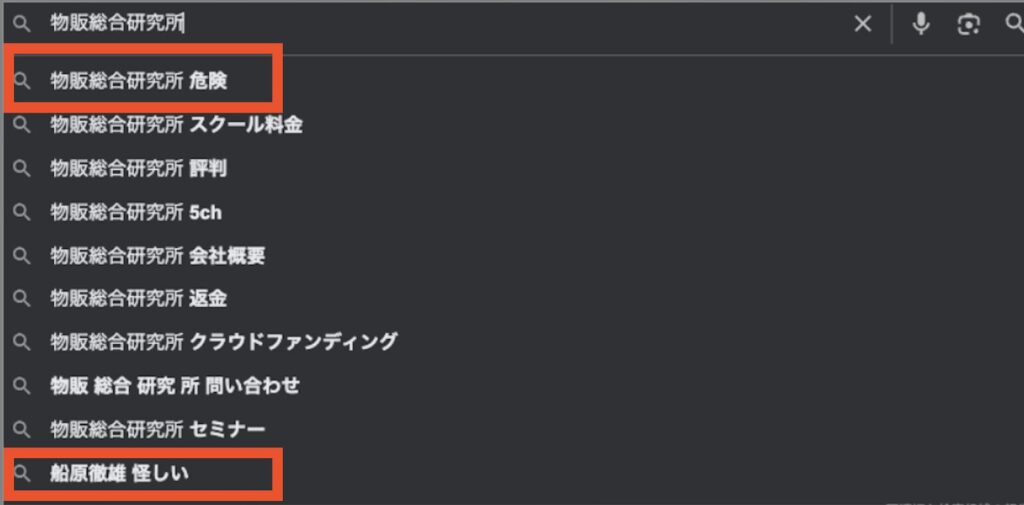The image size is (1024, 505).
Task: Click magnifier icon beside セミナー suggestion
Action: point(21,429)
